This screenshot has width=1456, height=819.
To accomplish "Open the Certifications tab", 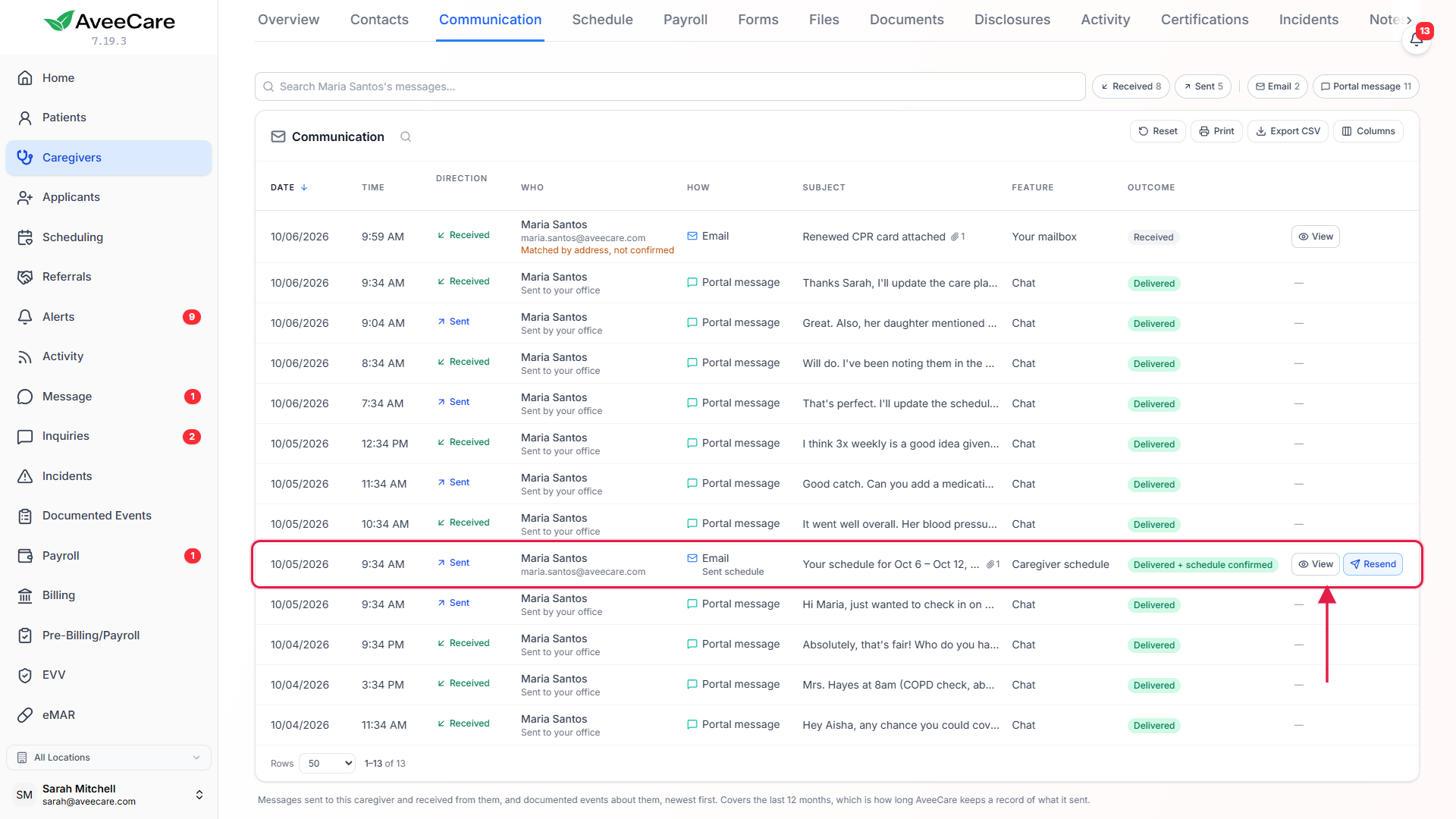I will pos(1204,20).
